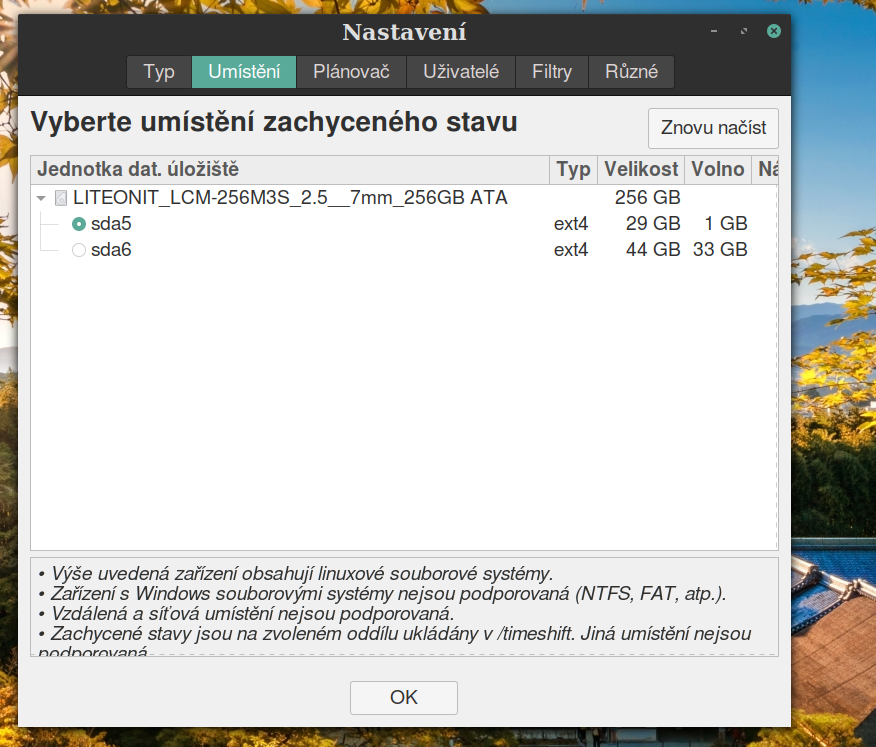Select the LITEONIT 256GB ATA disk row
Viewport: 876px width, 747px height.
[290, 198]
